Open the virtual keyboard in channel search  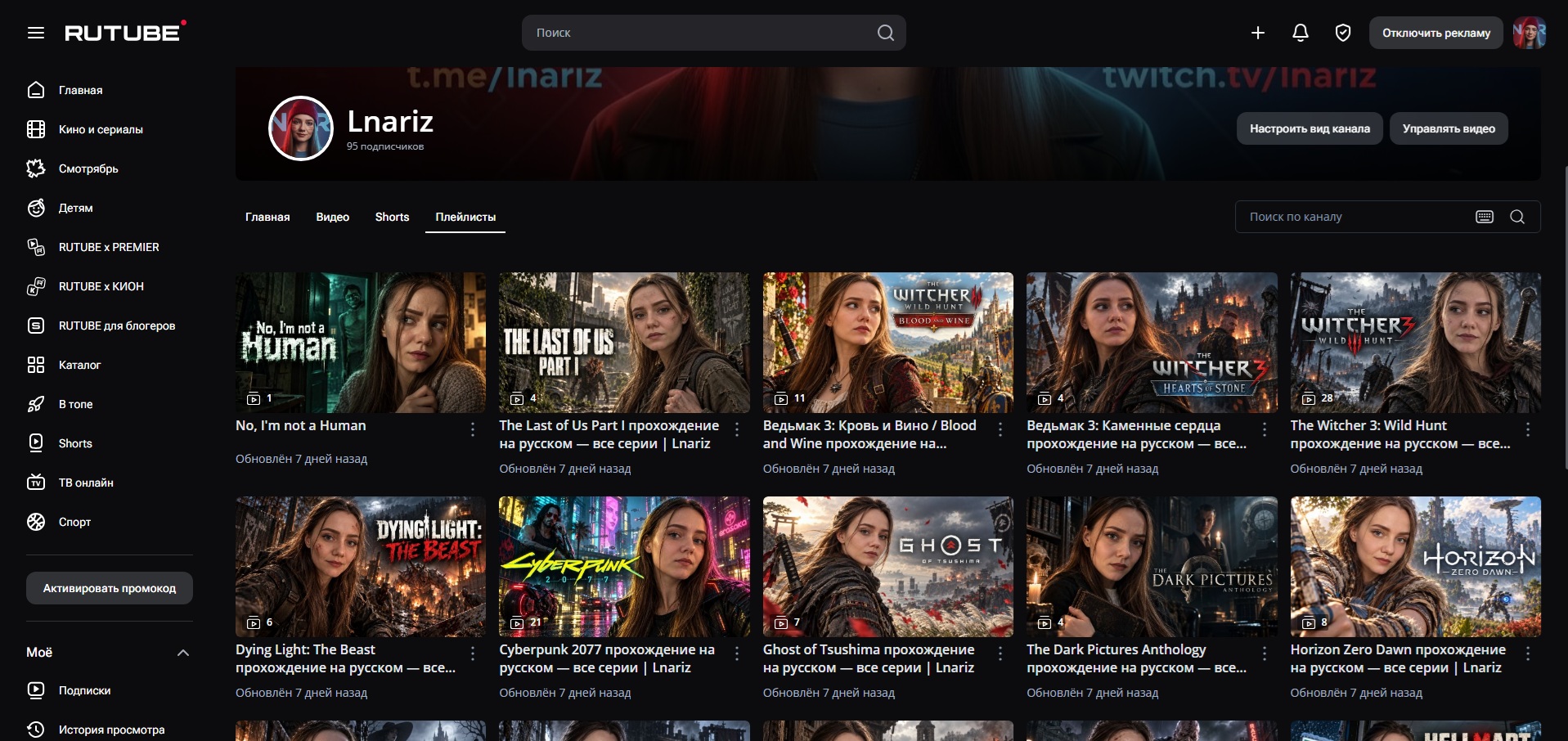pyautogui.click(x=1485, y=217)
